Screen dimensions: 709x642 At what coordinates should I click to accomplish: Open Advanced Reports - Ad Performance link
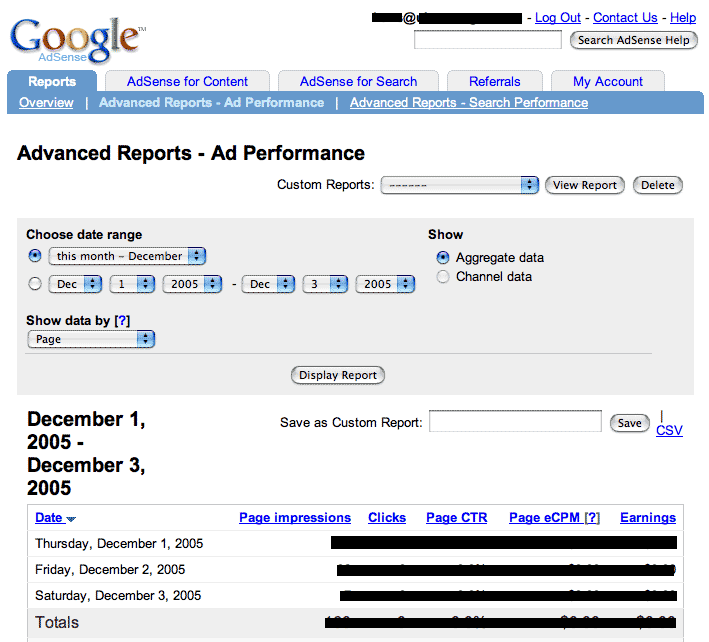click(x=212, y=103)
